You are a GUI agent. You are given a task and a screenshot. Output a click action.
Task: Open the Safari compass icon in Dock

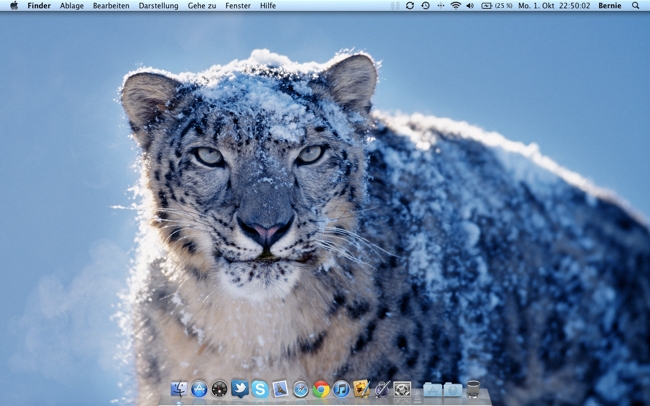click(301, 389)
